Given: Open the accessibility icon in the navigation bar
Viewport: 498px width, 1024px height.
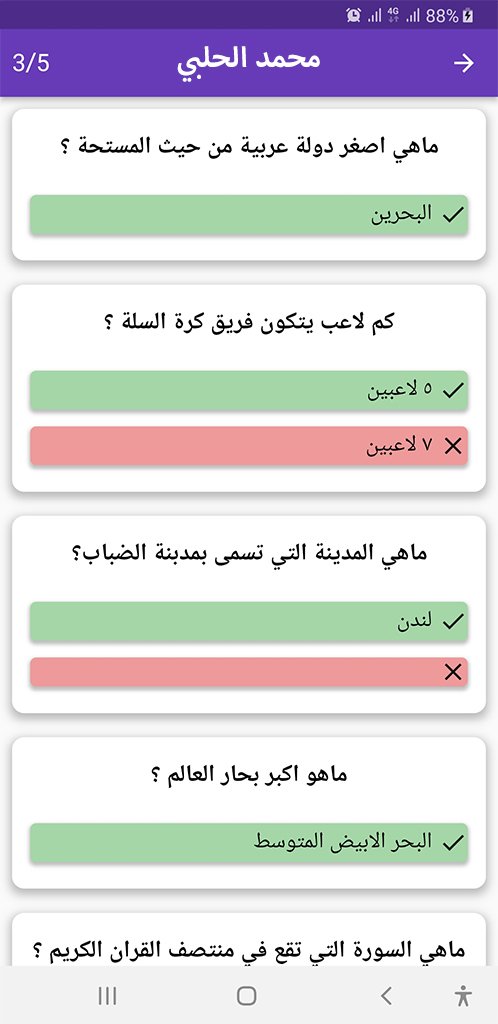Looking at the screenshot, I should (463, 996).
